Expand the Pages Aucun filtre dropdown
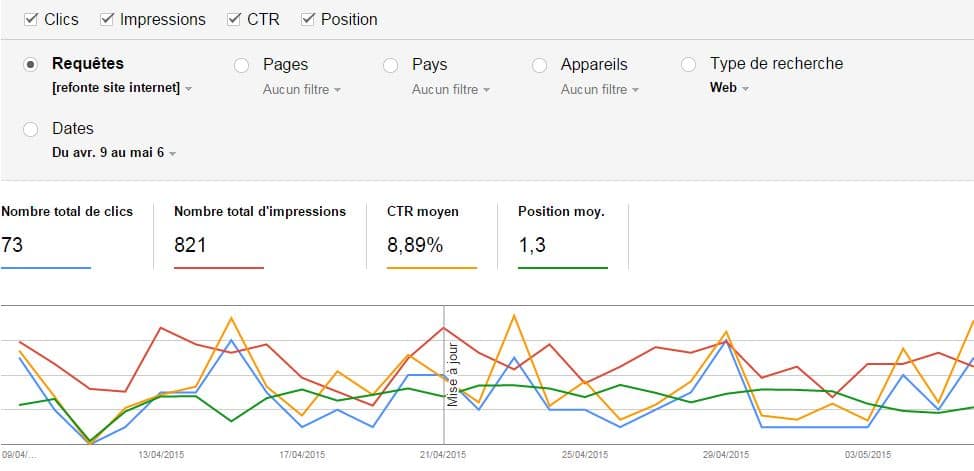Screen dimensions: 974x471 point(302,89)
